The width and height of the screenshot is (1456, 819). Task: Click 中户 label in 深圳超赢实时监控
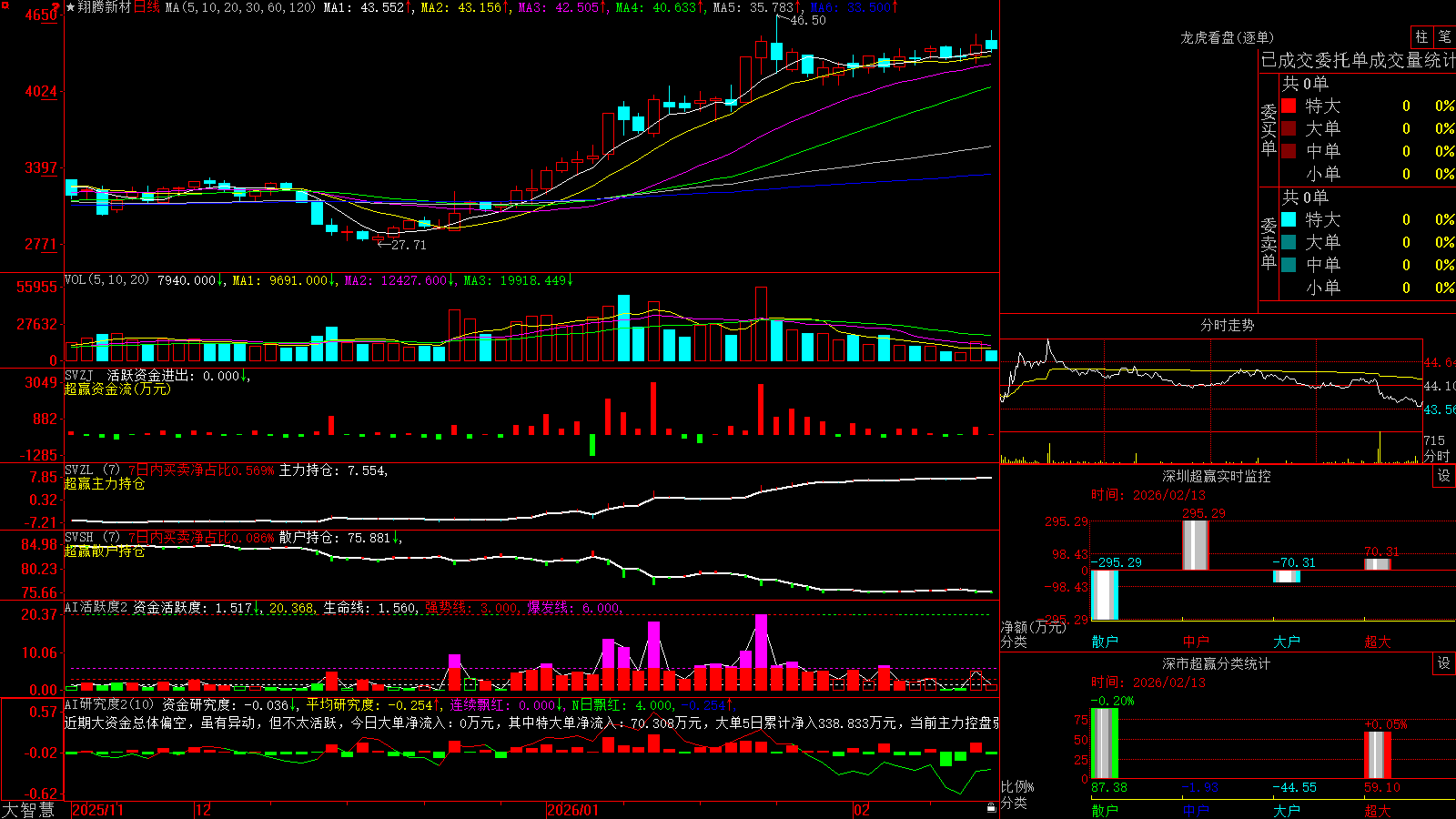[1195, 642]
